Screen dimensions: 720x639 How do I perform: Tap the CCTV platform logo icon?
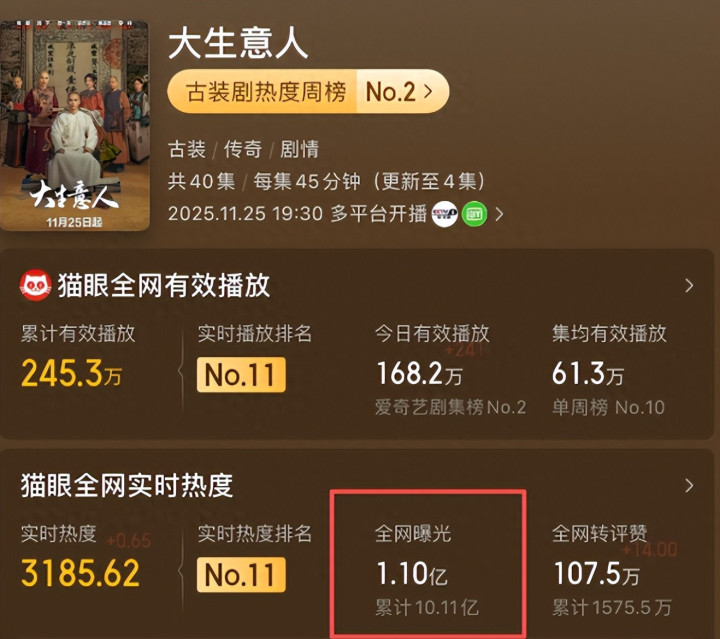444,214
